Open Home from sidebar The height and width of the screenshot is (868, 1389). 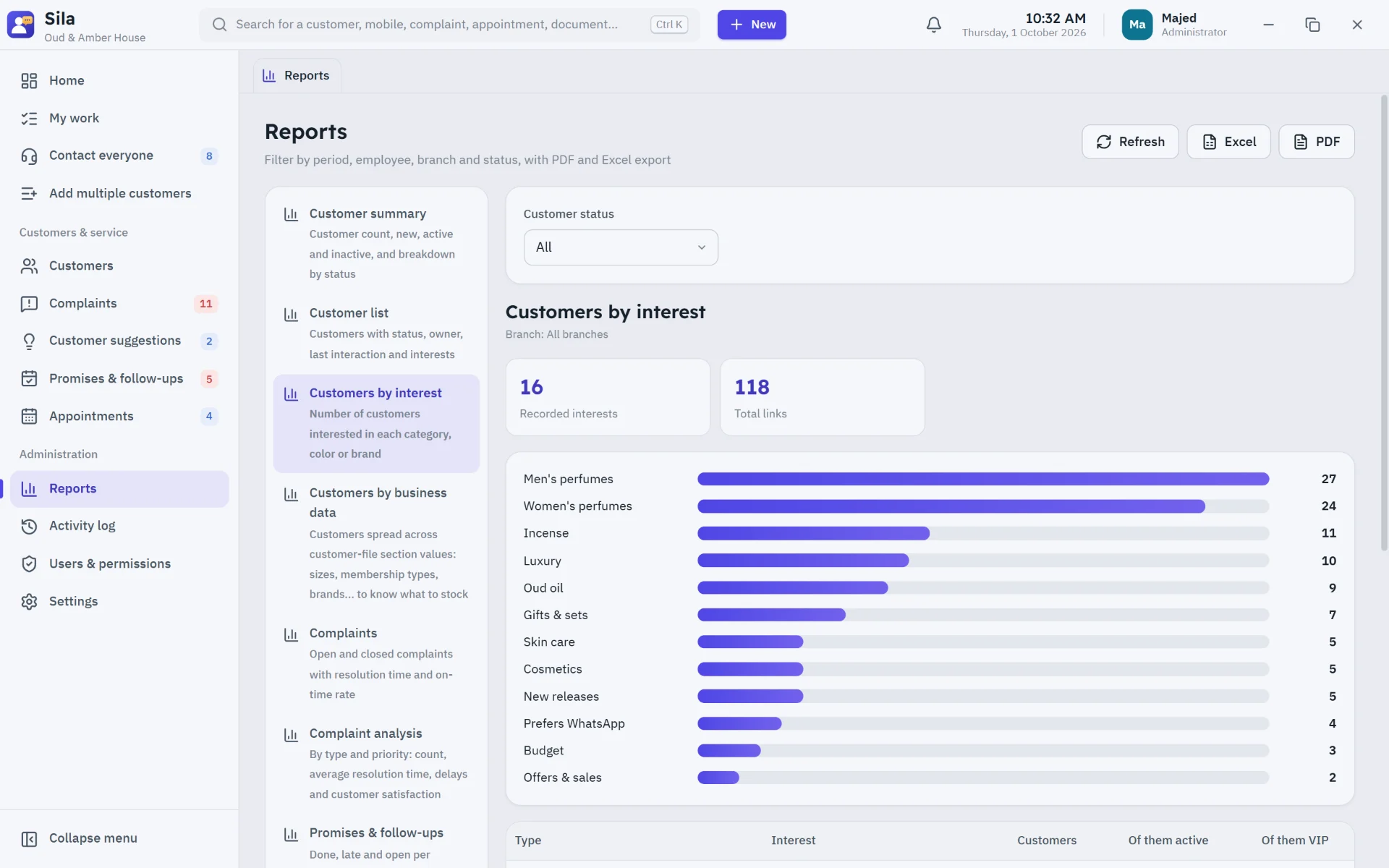click(119, 80)
